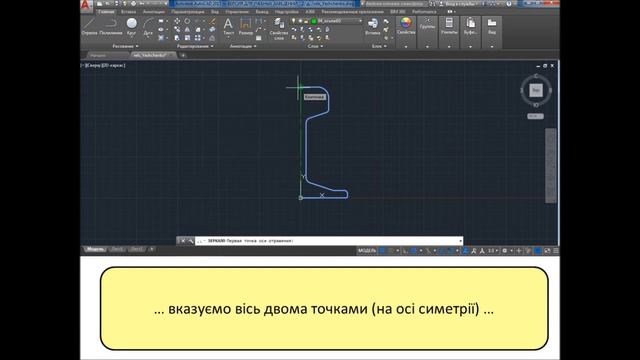Open workspace switching gear icon
The height and width of the screenshot is (360, 640).
pos(505,251)
